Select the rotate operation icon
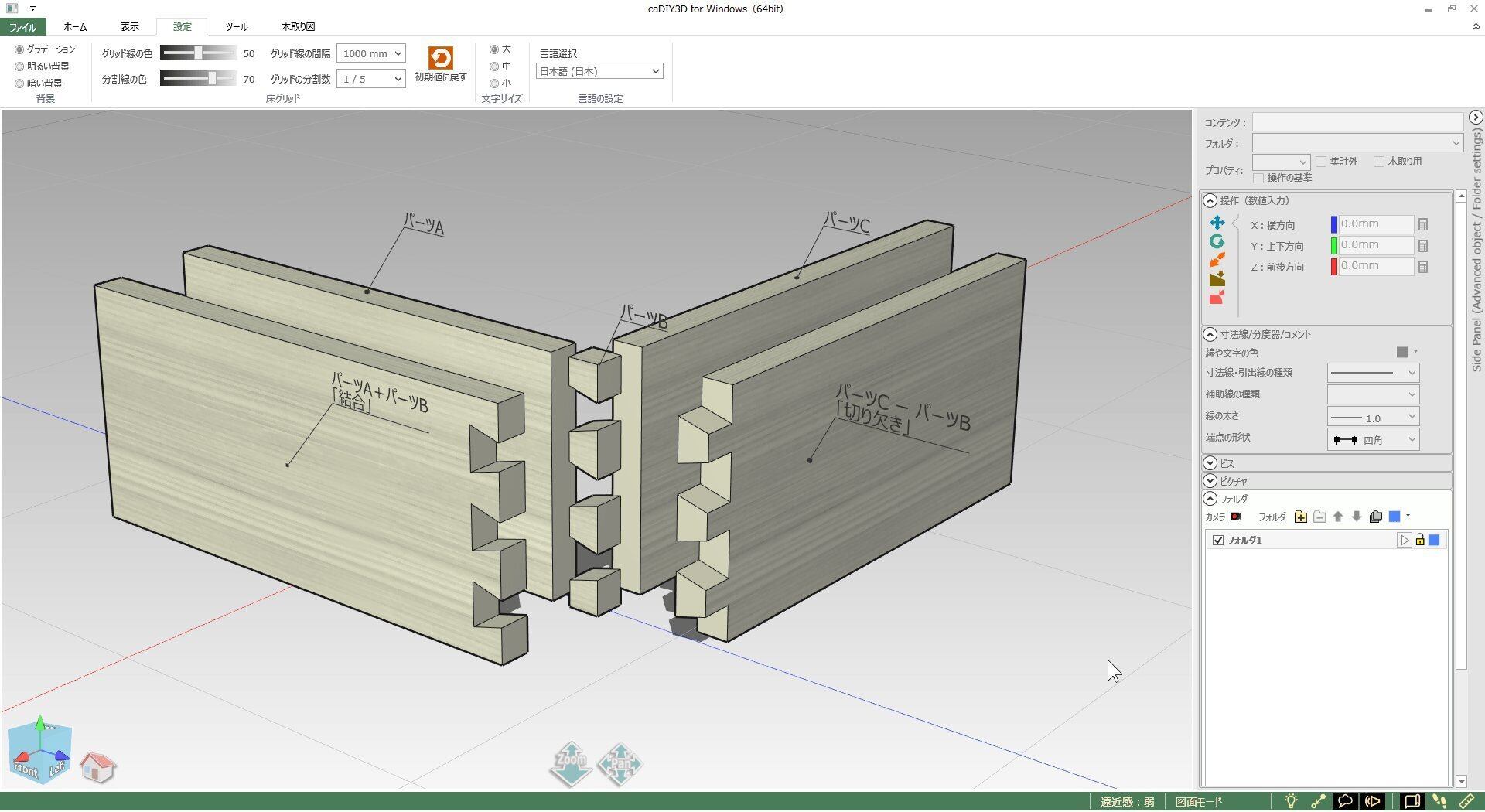 (x=1217, y=242)
